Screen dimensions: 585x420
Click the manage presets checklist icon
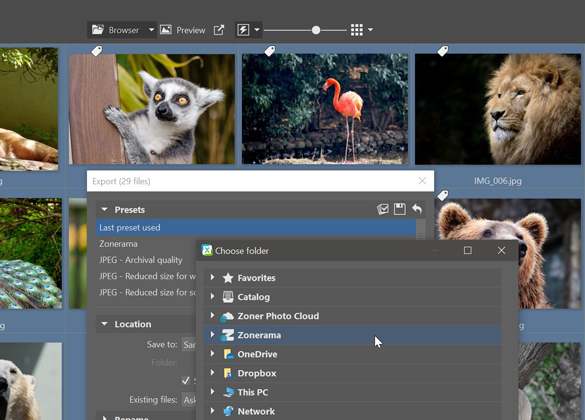(x=383, y=209)
